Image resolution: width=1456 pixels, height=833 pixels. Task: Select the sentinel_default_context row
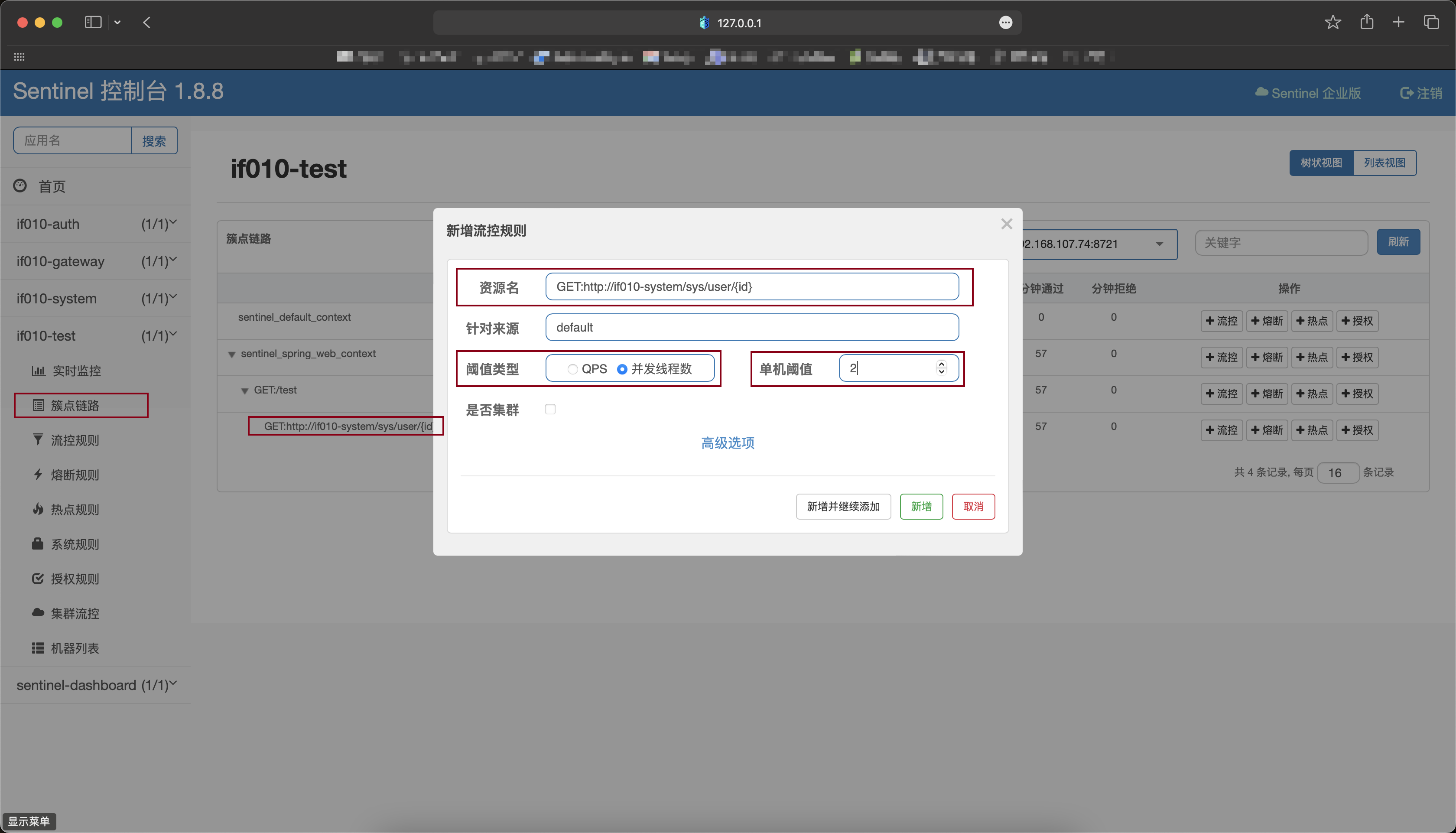pos(295,317)
